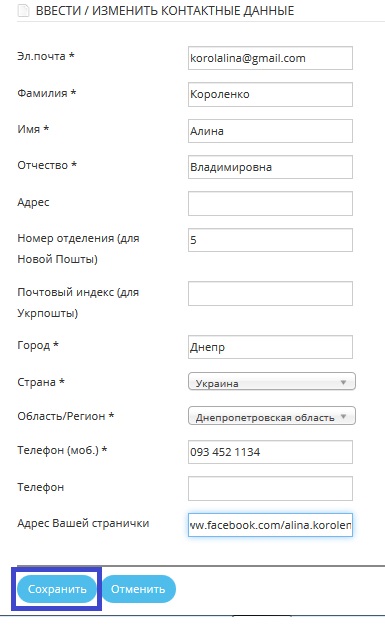Click the arrow on the Днепропетровская область selector
This screenshot has height=625, width=385.
(343, 417)
